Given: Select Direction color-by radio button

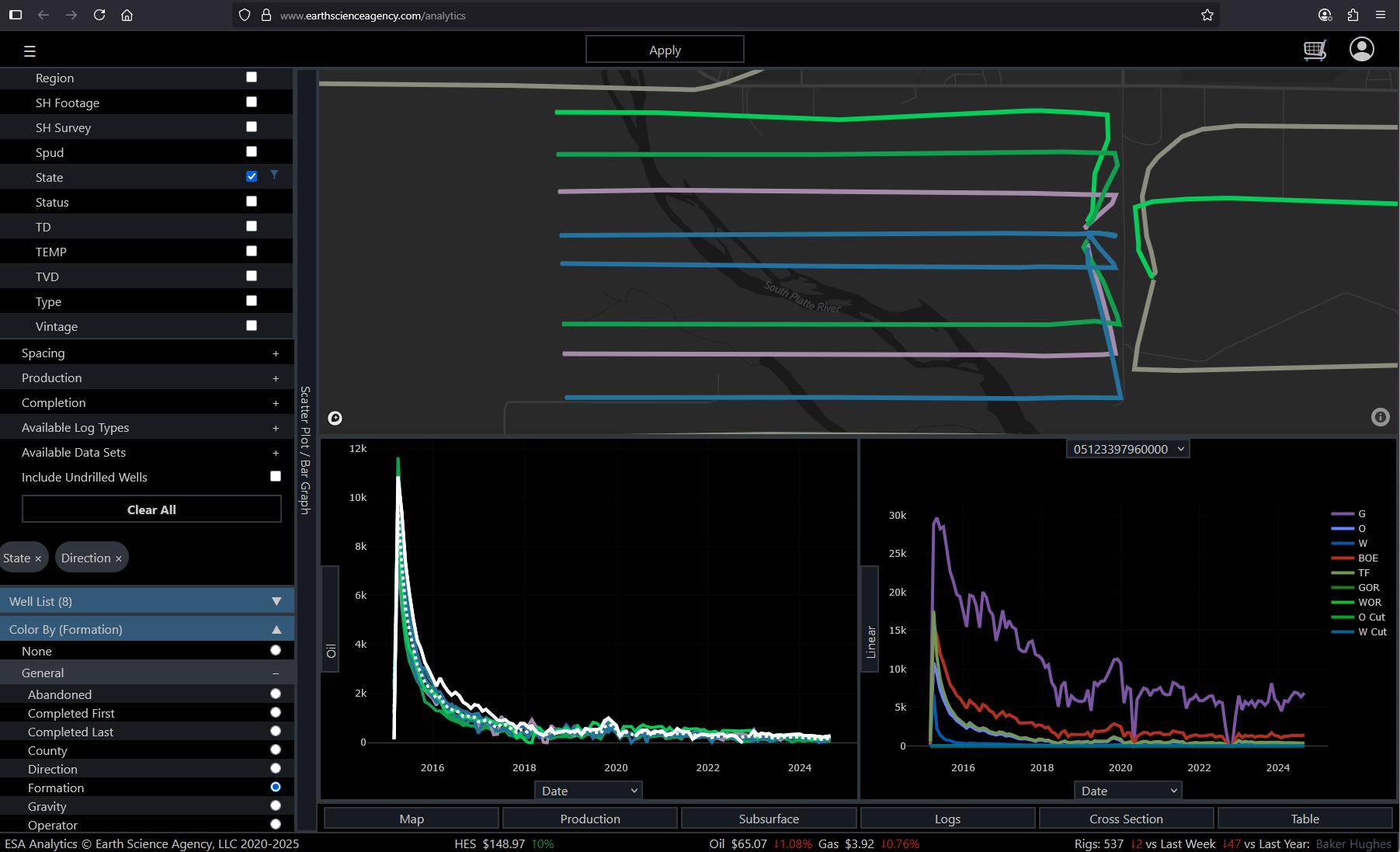Looking at the screenshot, I should 276,768.
